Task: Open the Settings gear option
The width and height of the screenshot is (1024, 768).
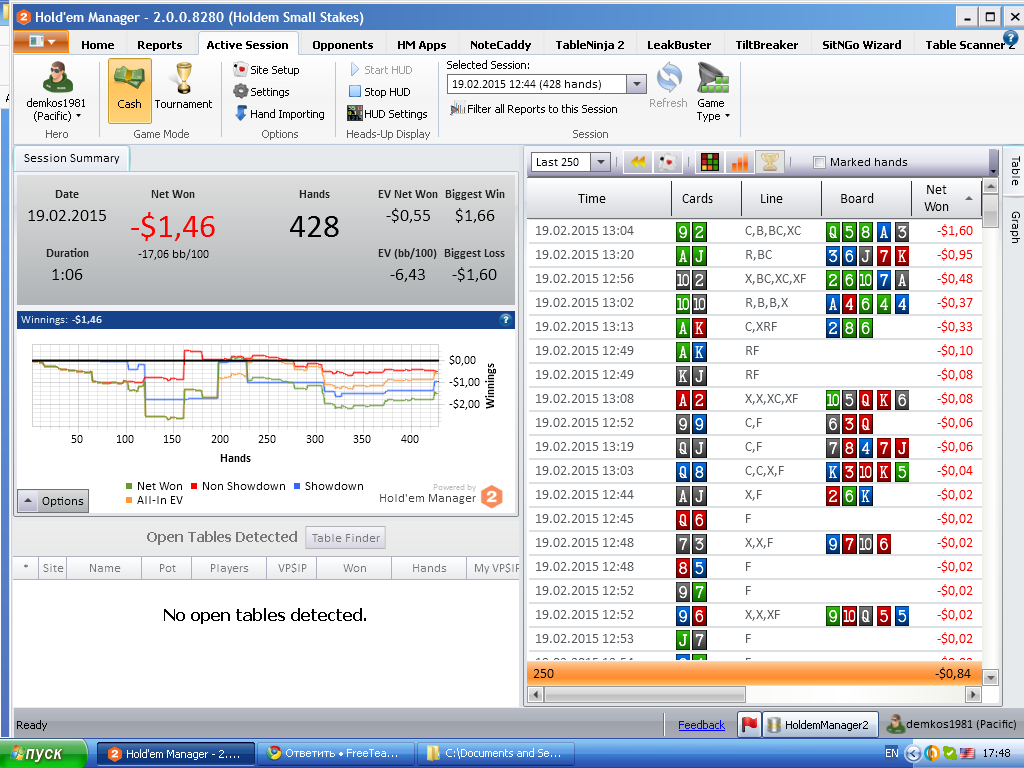Action: pos(261,92)
